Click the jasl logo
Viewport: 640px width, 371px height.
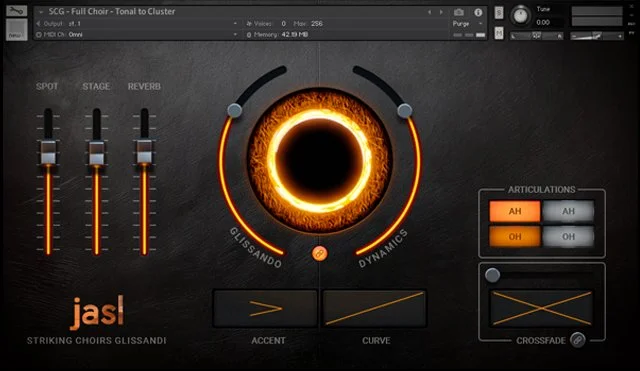click(x=97, y=312)
